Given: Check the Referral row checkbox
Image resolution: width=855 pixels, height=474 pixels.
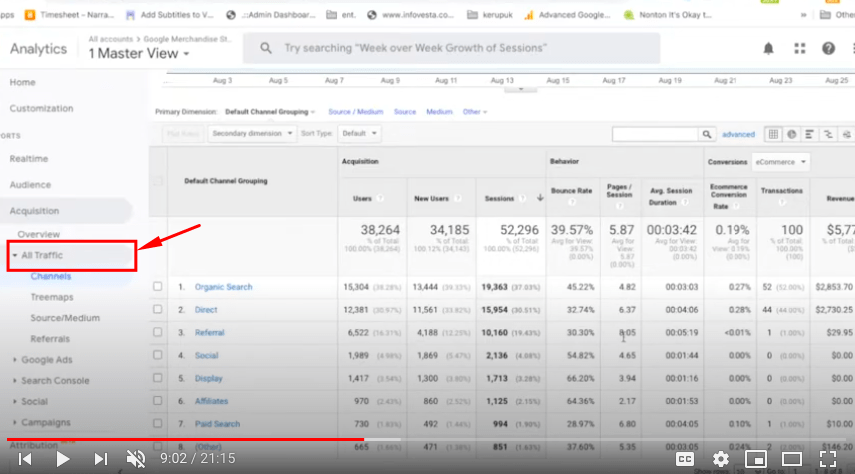Looking at the screenshot, I should click(x=158, y=333).
